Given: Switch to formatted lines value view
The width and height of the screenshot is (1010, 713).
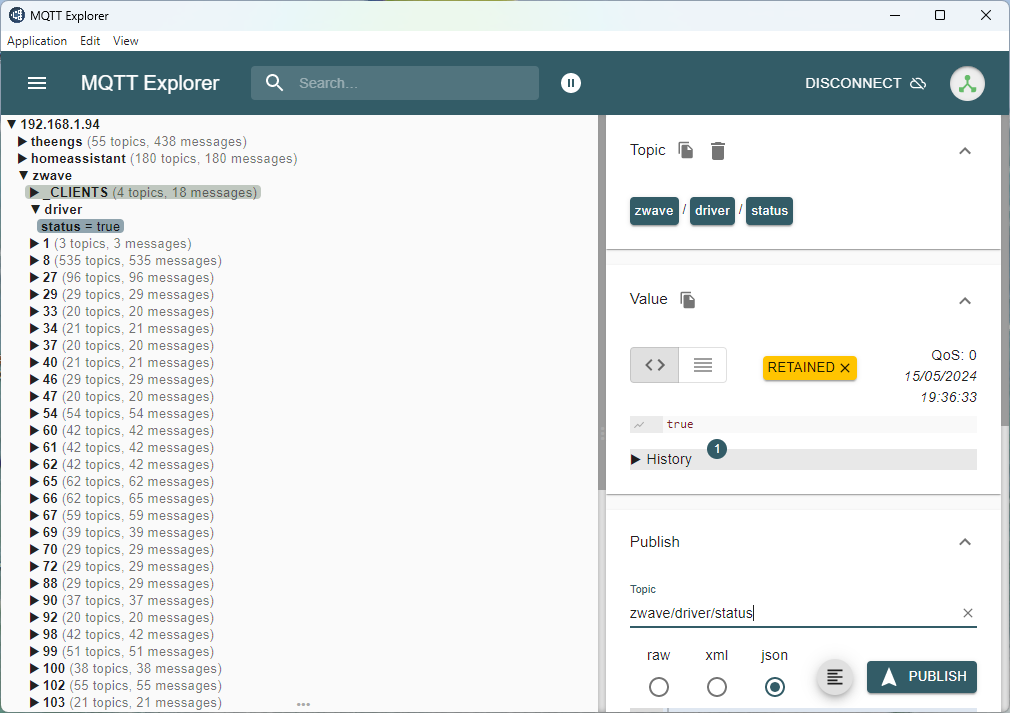Looking at the screenshot, I should tap(703, 365).
